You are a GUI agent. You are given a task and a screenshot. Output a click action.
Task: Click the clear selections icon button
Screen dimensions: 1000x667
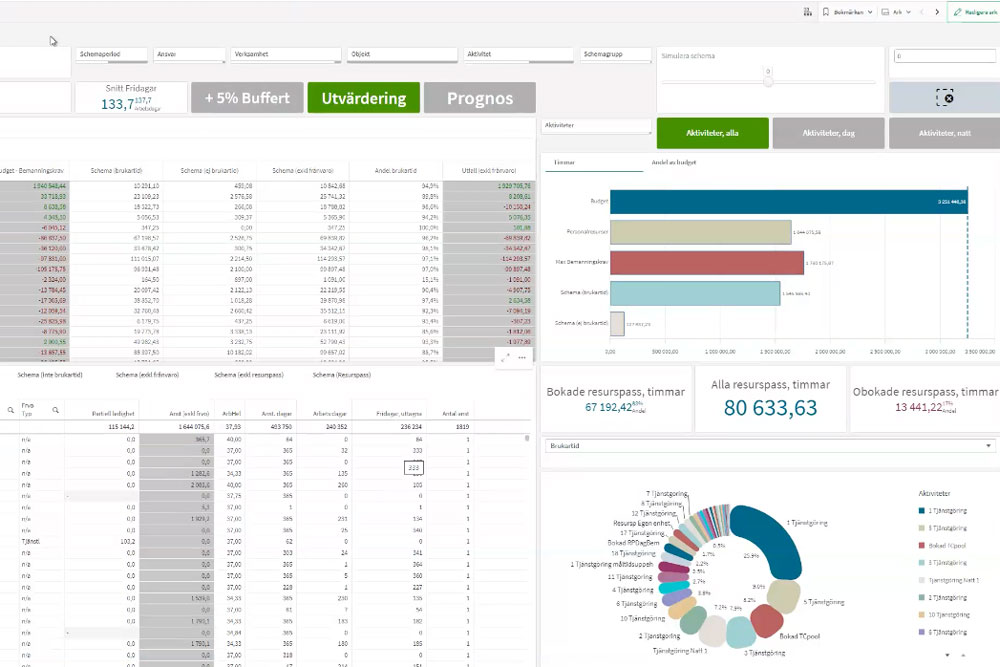pyautogui.click(x=945, y=98)
